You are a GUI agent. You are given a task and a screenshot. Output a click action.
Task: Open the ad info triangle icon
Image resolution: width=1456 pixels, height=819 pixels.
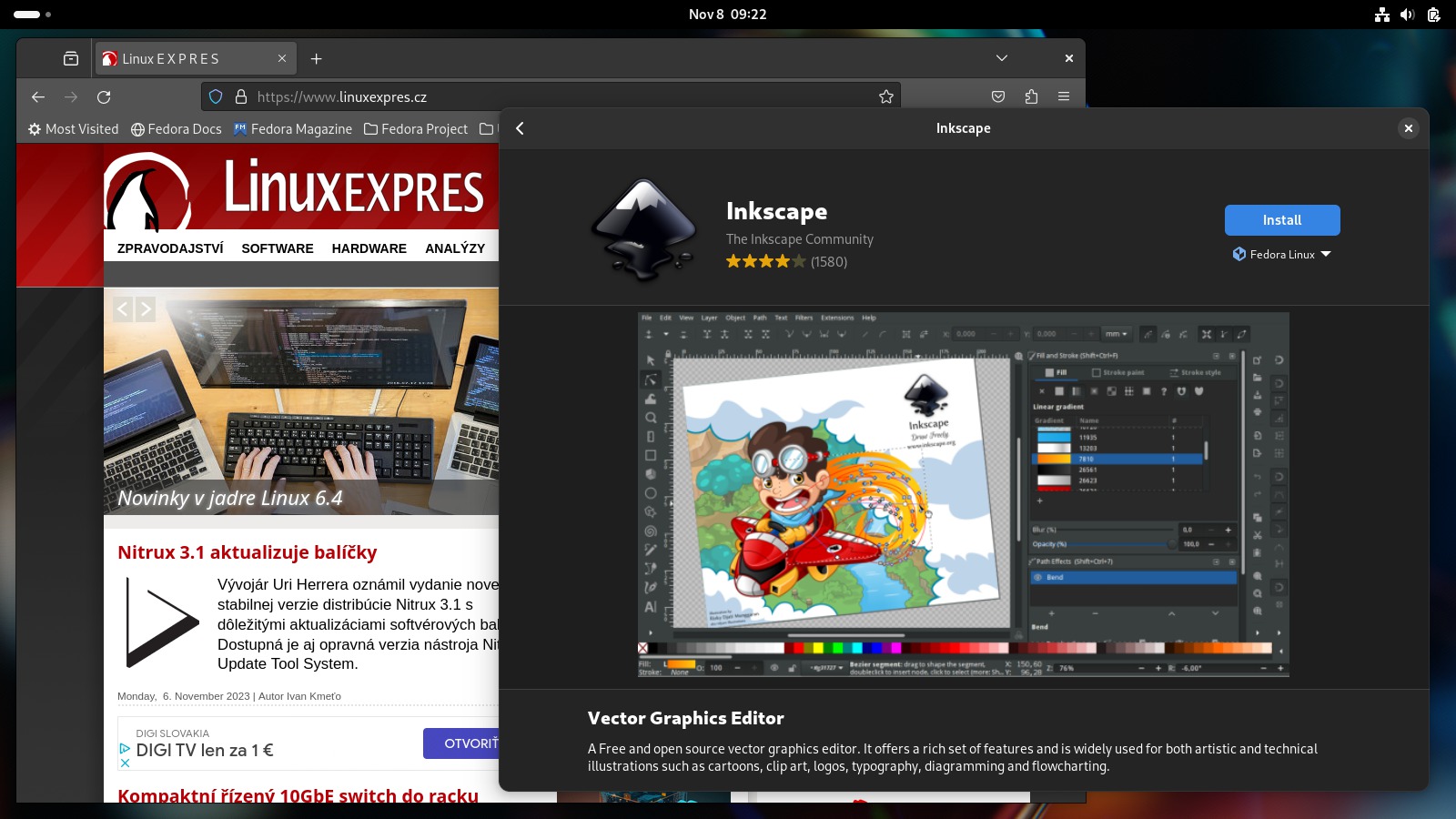click(x=126, y=748)
